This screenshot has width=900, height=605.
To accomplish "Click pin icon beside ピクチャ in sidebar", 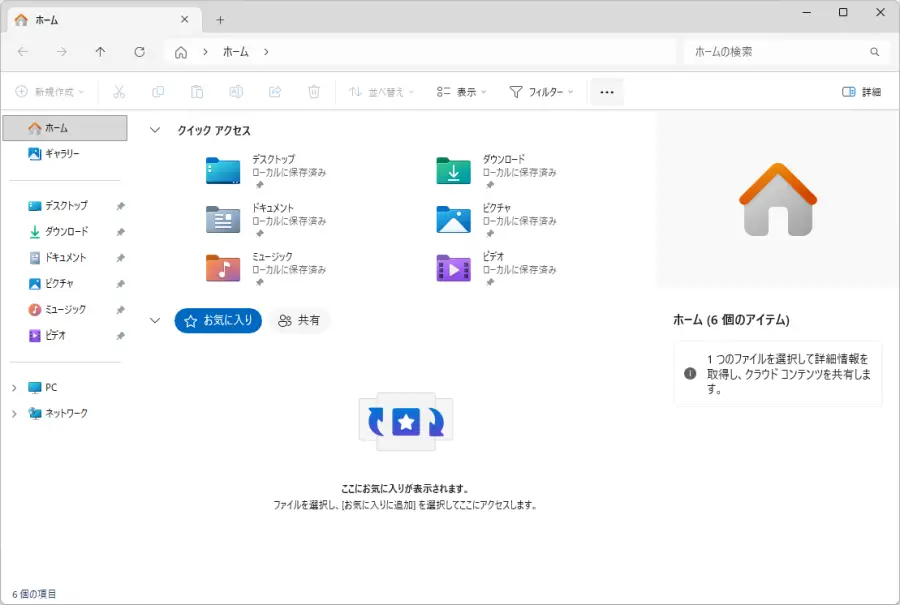I will (x=121, y=284).
